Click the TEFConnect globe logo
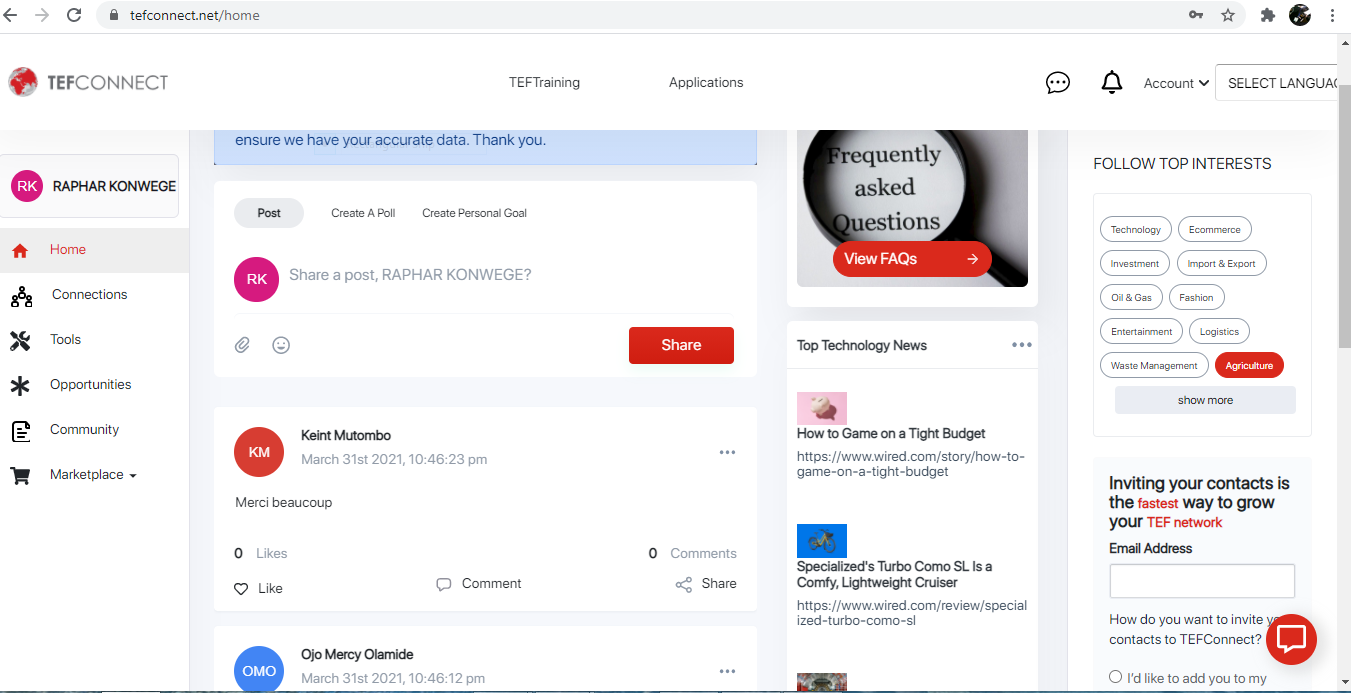This screenshot has width=1351, height=693. (23, 82)
